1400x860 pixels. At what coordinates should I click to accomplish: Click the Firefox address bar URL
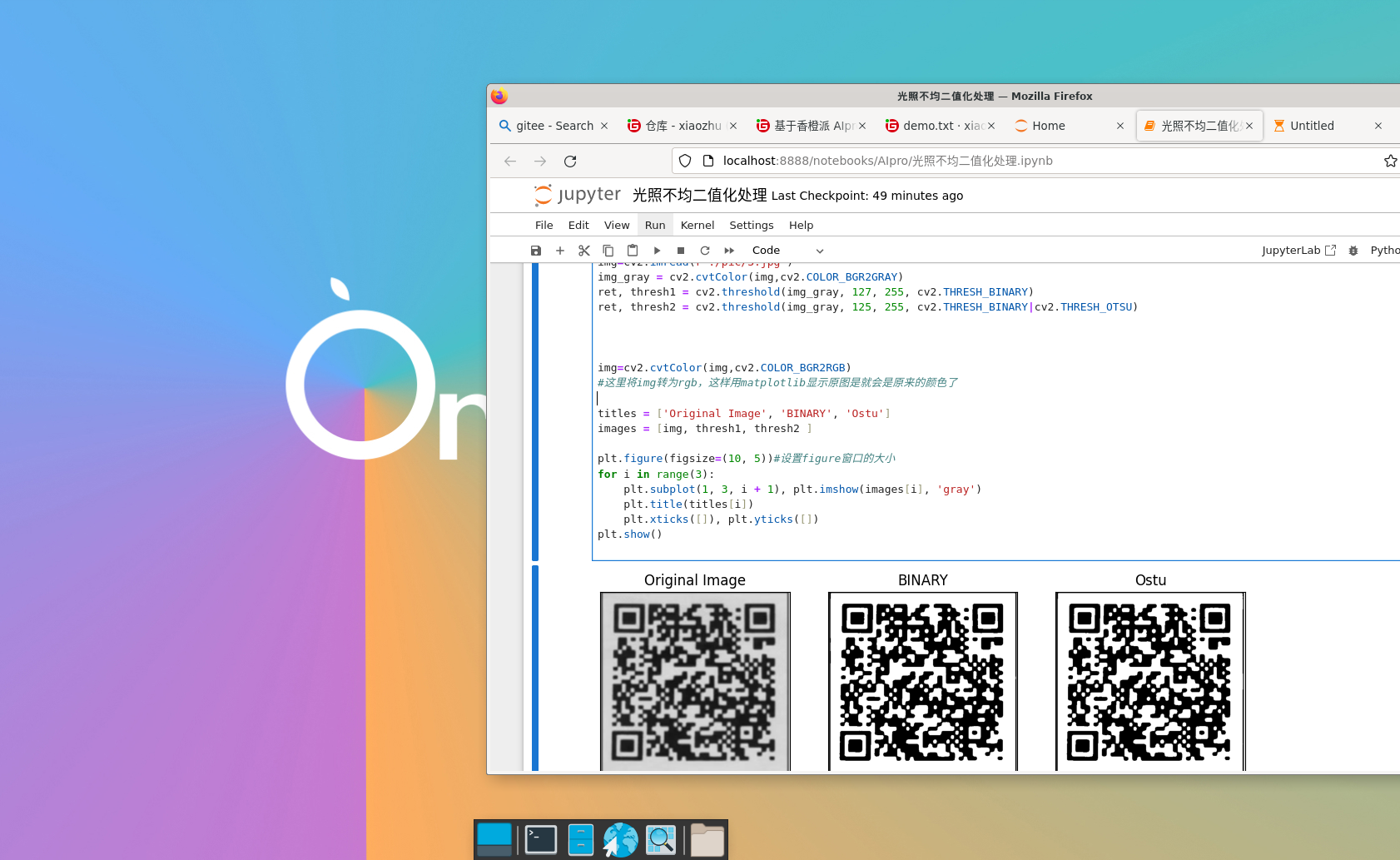pyautogui.click(x=888, y=161)
